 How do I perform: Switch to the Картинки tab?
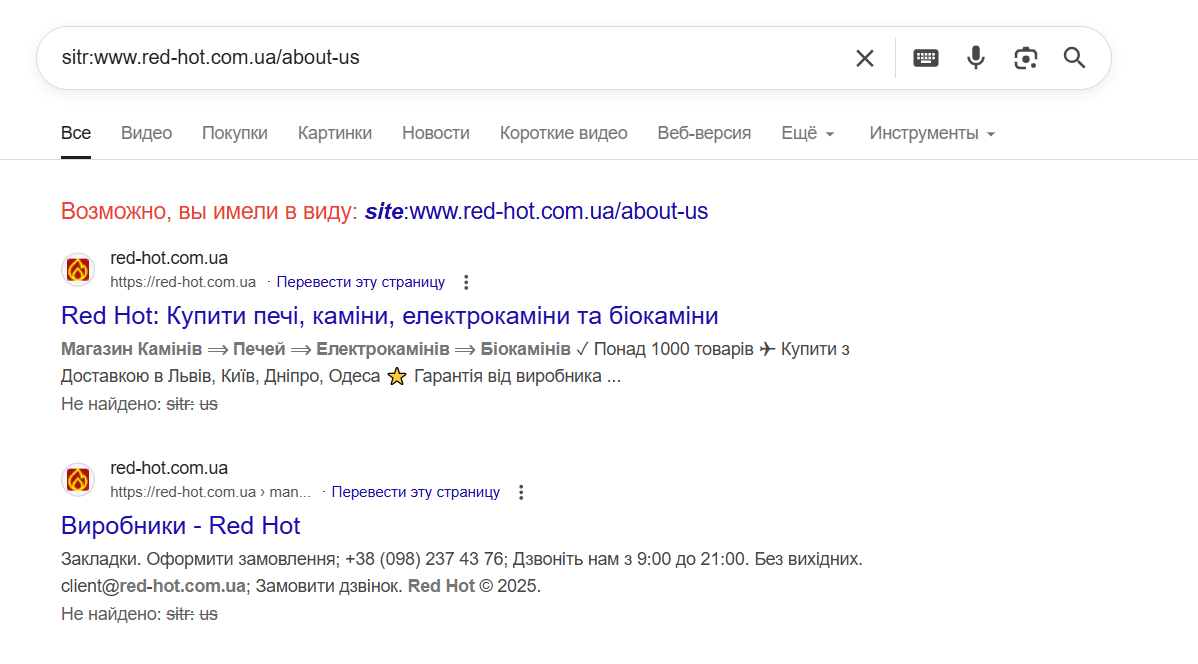click(x=335, y=133)
